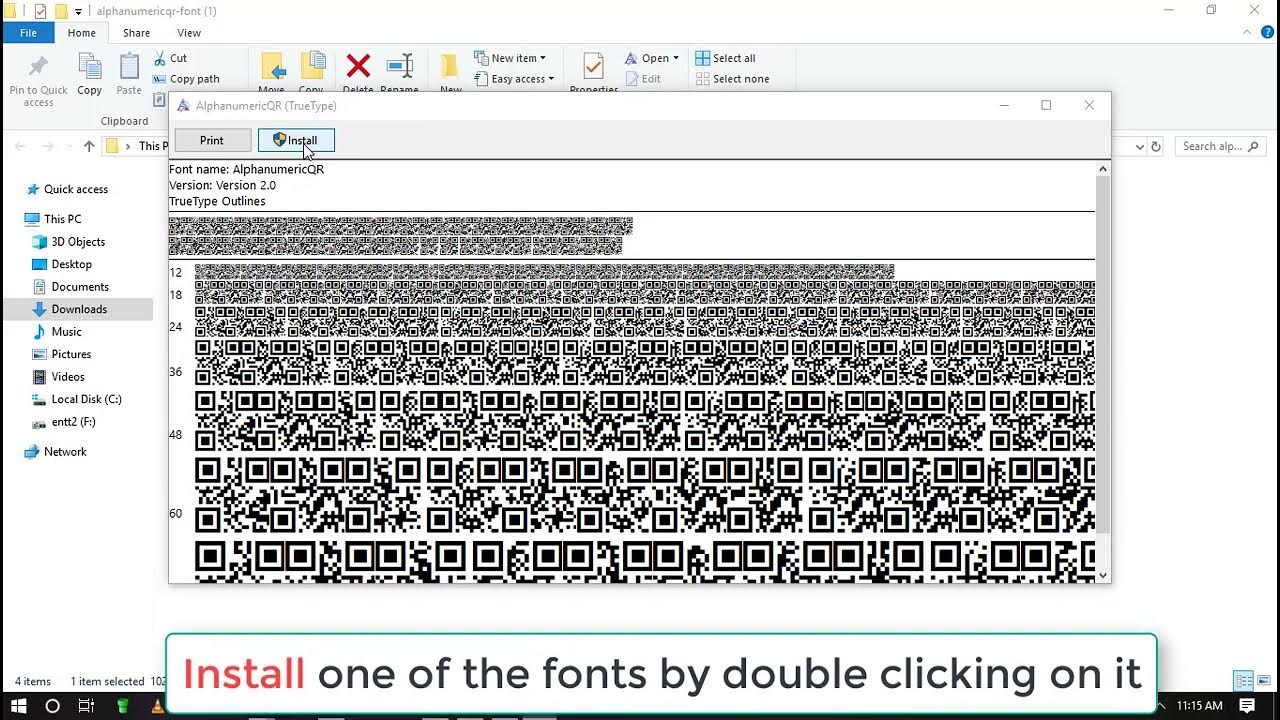Switch to the Home ribbon tab

coord(81,33)
